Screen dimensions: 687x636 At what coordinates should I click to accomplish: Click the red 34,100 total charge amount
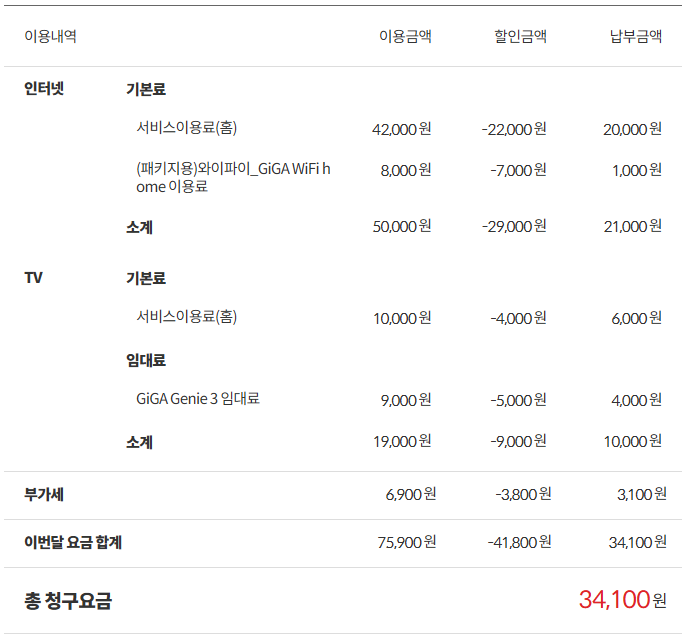614,600
